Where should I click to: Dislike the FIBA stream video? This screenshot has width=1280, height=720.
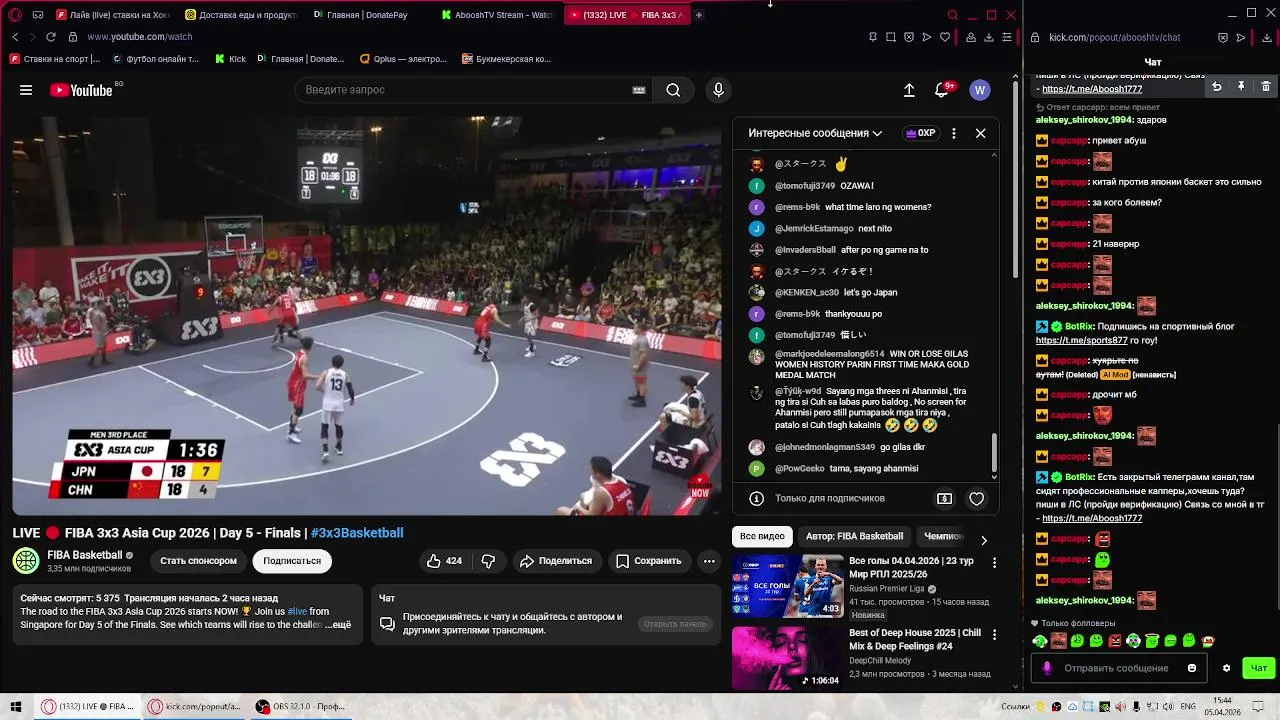pyautogui.click(x=488, y=561)
